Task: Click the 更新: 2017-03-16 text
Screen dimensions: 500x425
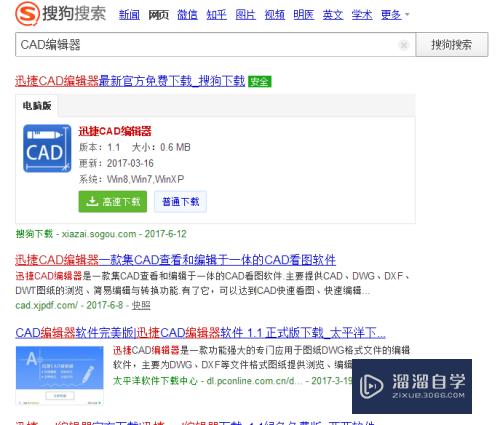Action: [116, 163]
